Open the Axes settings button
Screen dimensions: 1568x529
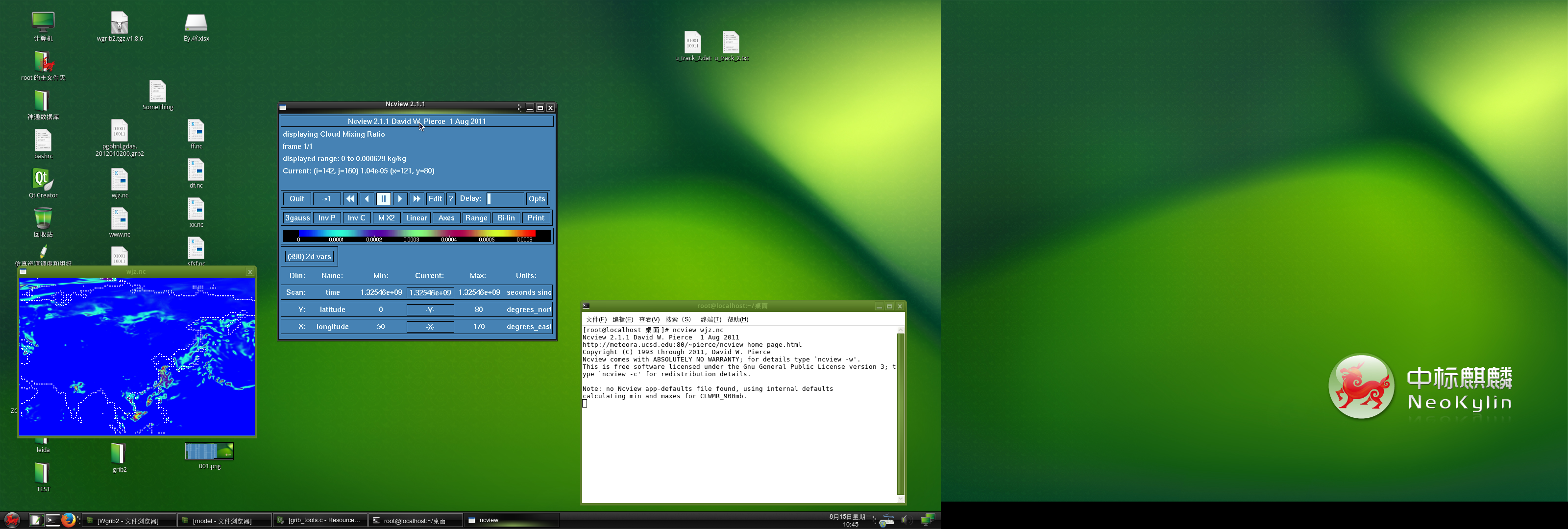[x=446, y=217]
